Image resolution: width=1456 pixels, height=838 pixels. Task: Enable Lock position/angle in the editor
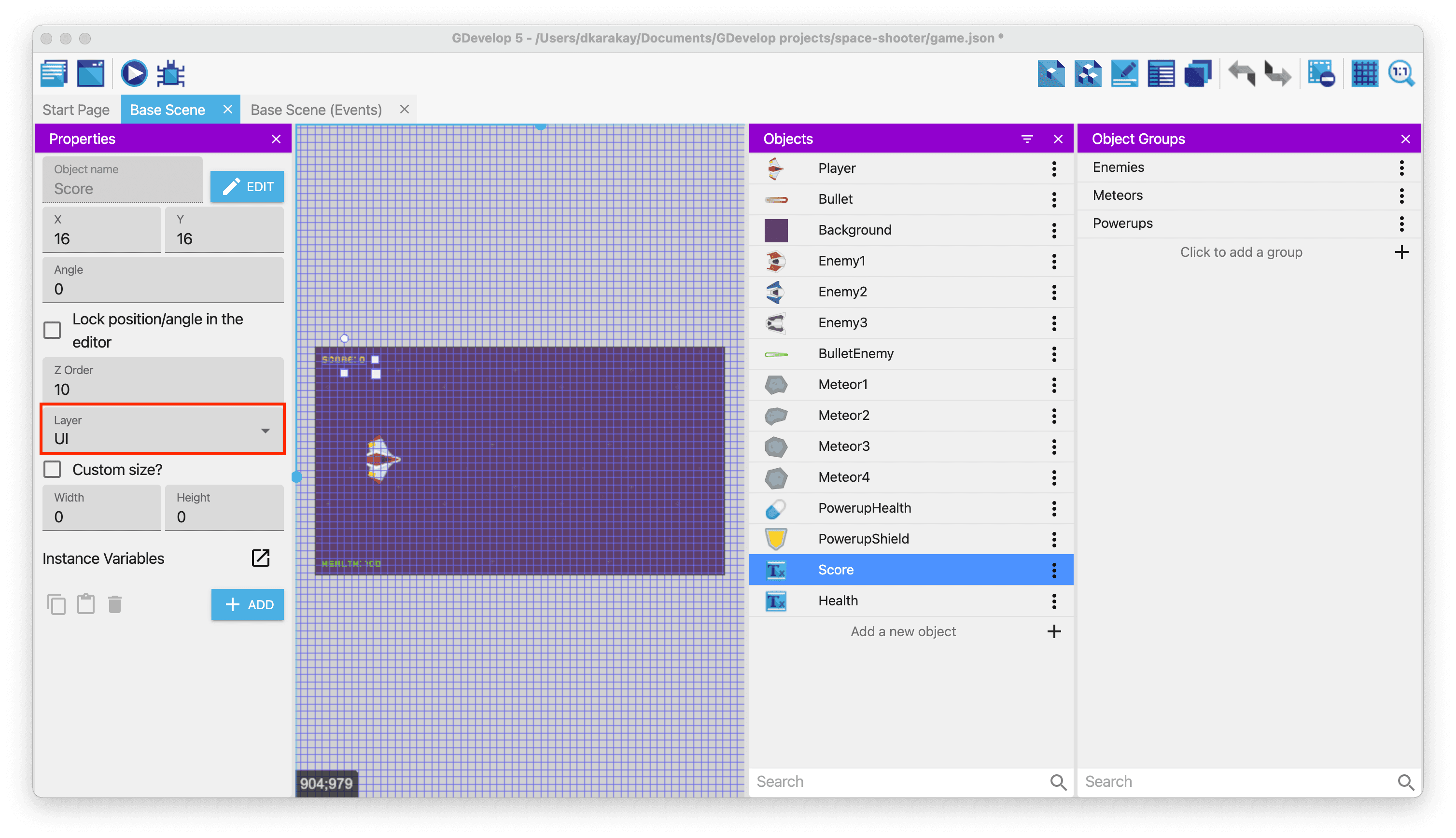coord(52,330)
